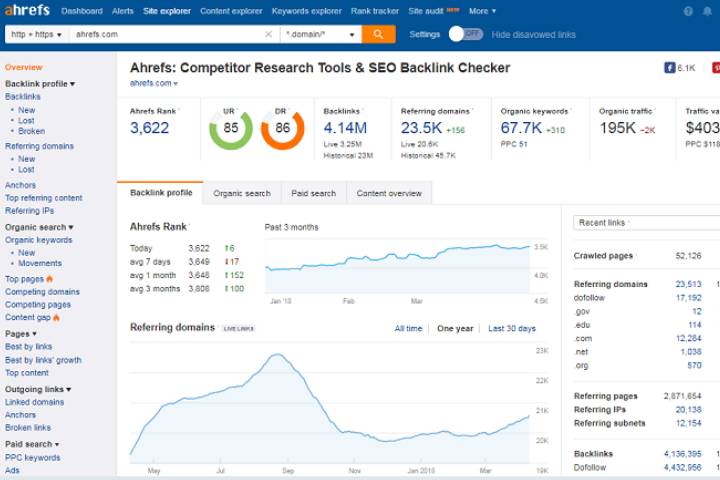Switch to the Paid search tab
Image resolution: width=720 pixels, height=480 pixels.
(314, 193)
